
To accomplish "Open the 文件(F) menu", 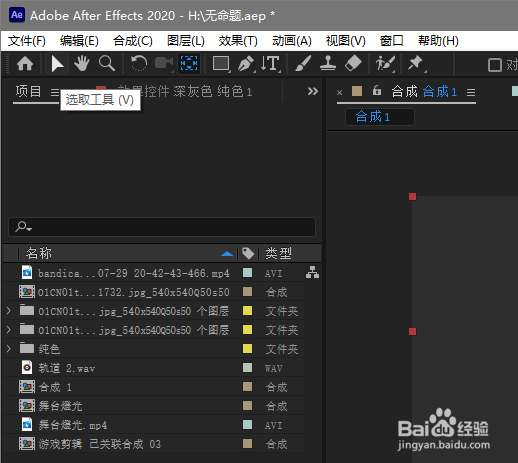I will click(27, 41).
